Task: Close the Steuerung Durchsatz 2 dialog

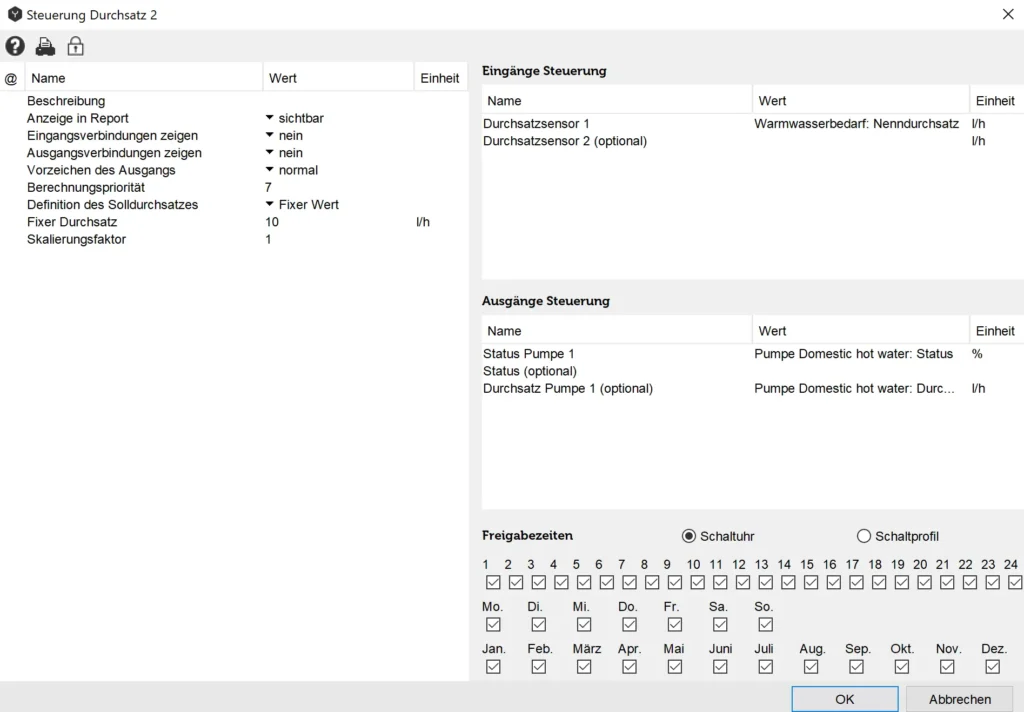Action: coord(1008,14)
